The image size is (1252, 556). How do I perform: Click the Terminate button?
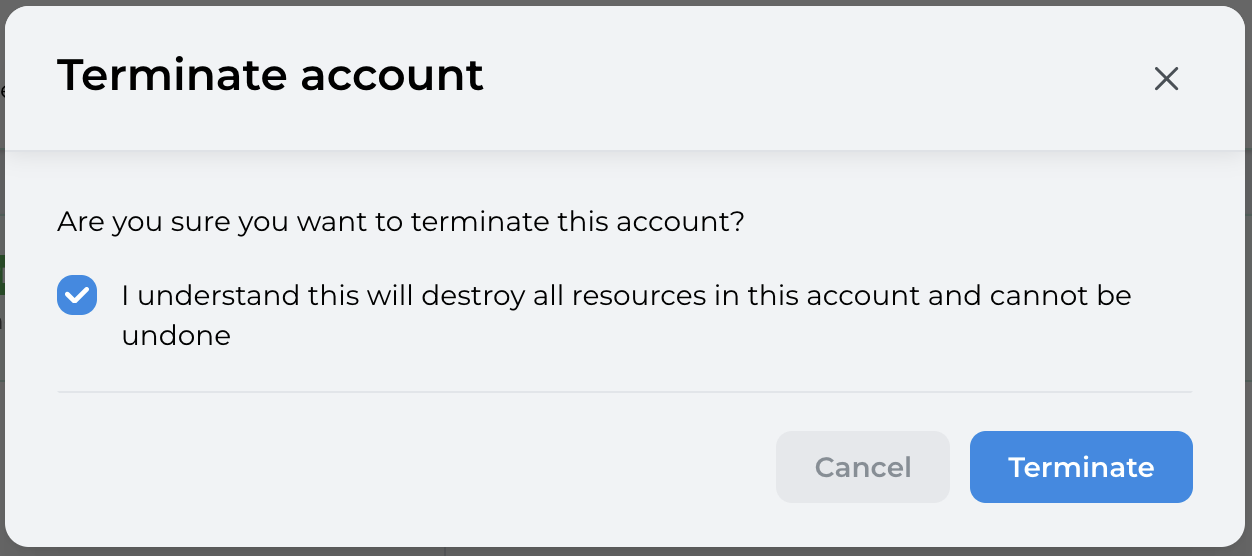click(1081, 467)
